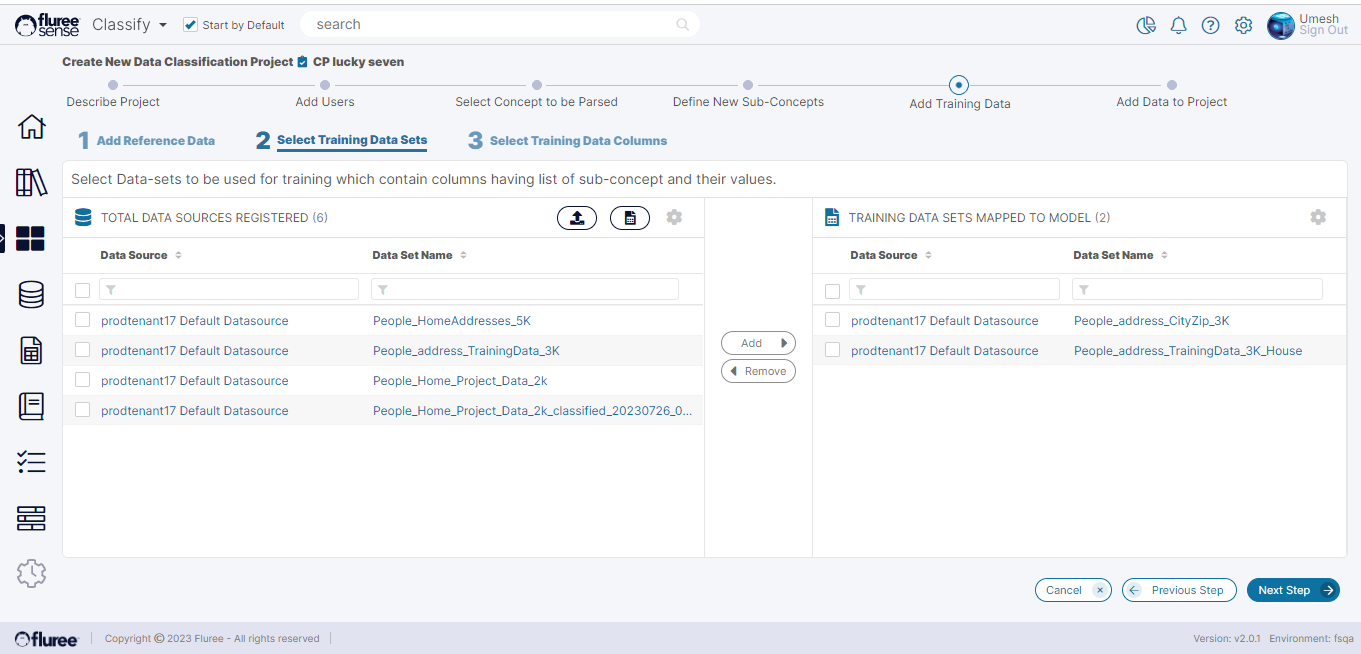The height and width of the screenshot is (654, 1361).
Task: Open the library books icon in sidebar
Action: coord(31,182)
